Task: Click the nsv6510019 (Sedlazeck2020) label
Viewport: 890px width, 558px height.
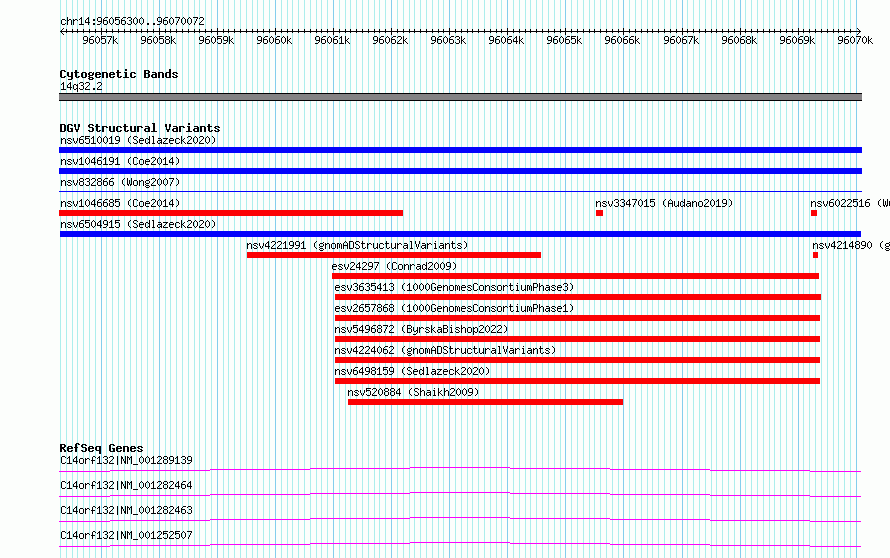Action: click(x=138, y=140)
